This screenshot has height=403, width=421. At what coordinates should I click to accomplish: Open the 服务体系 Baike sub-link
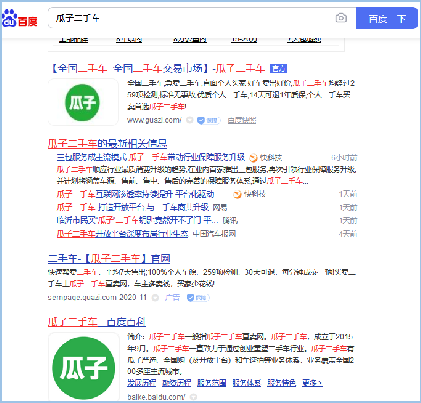pos(247,383)
